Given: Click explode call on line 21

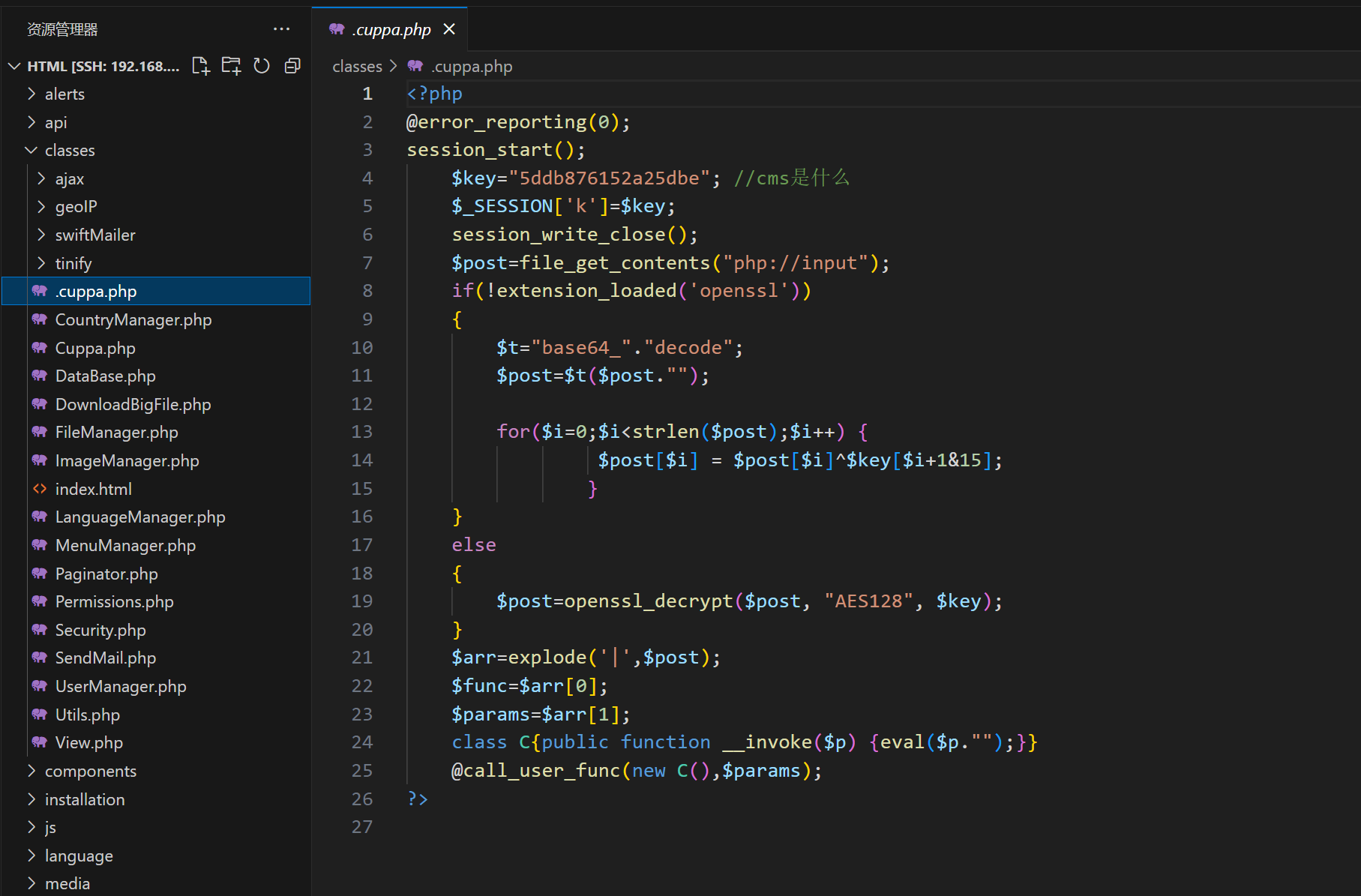Looking at the screenshot, I should pos(547,658).
